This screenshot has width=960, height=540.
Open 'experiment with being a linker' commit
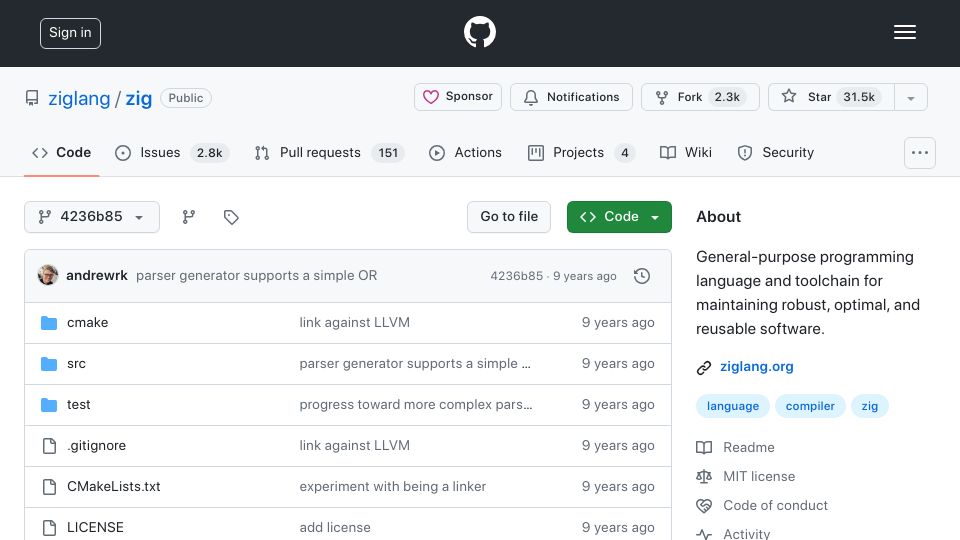pos(392,487)
